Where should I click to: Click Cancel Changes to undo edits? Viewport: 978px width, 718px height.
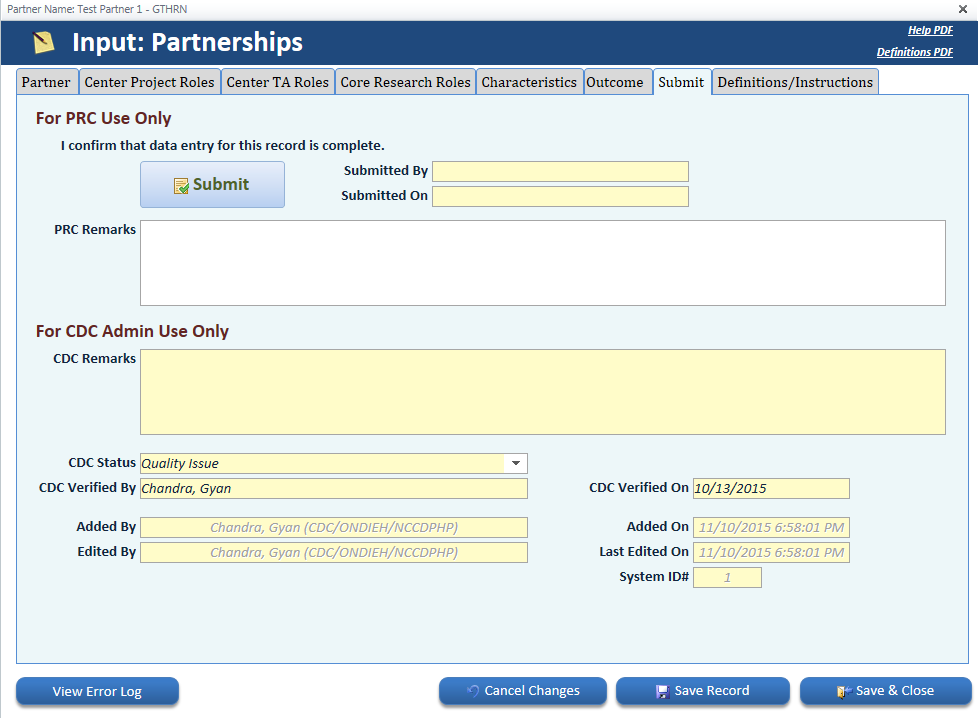523,691
